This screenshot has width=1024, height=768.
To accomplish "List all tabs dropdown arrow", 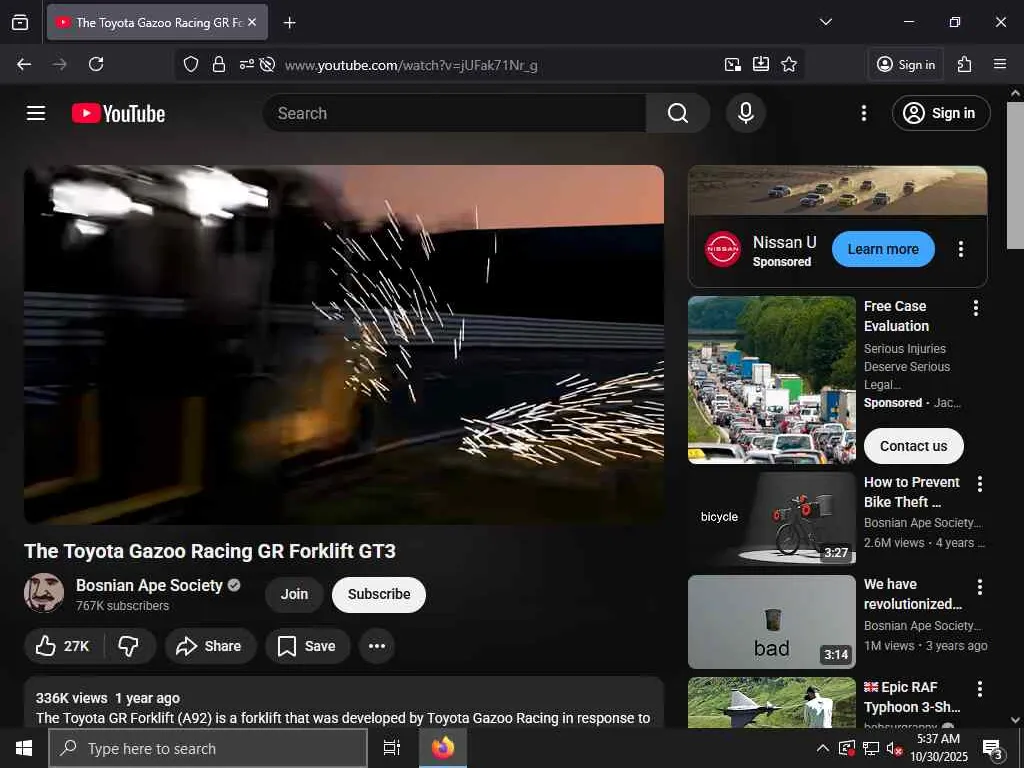I will (825, 22).
